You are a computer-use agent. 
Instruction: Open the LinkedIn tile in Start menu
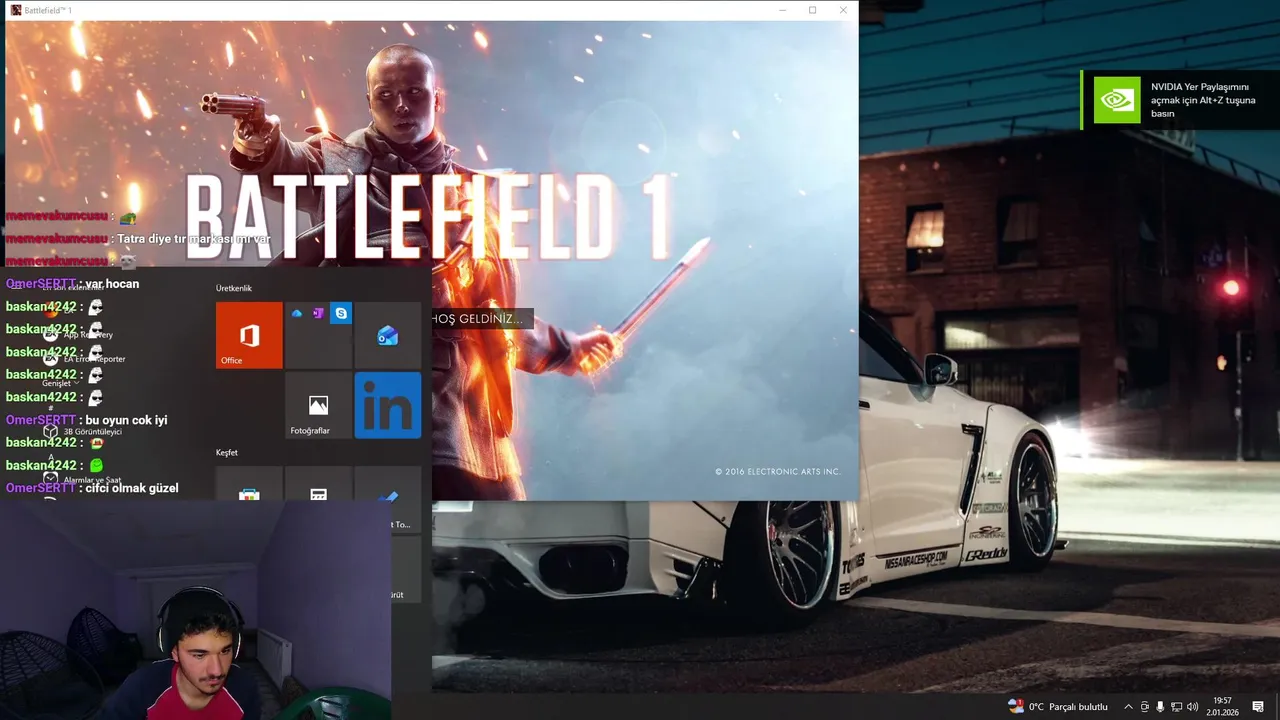[x=388, y=405]
